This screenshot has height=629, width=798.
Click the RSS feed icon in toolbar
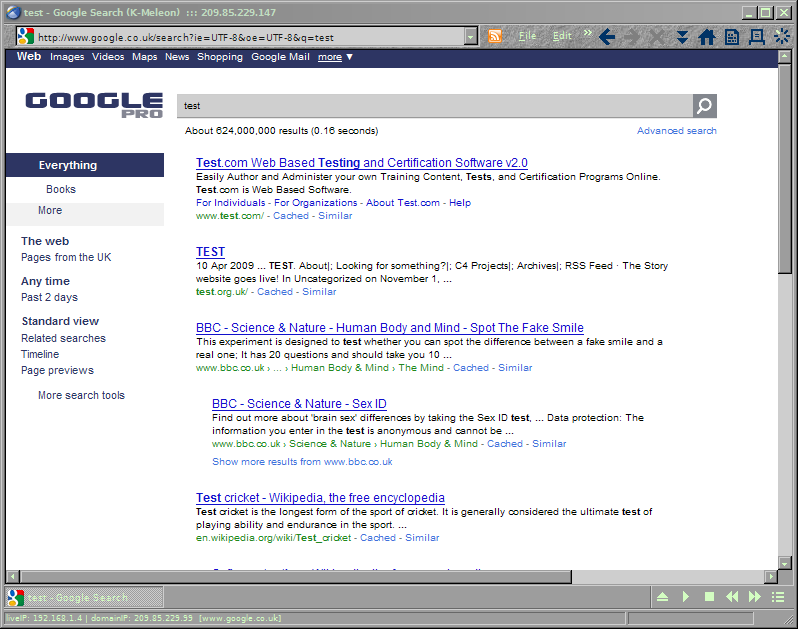click(x=495, y=36)
